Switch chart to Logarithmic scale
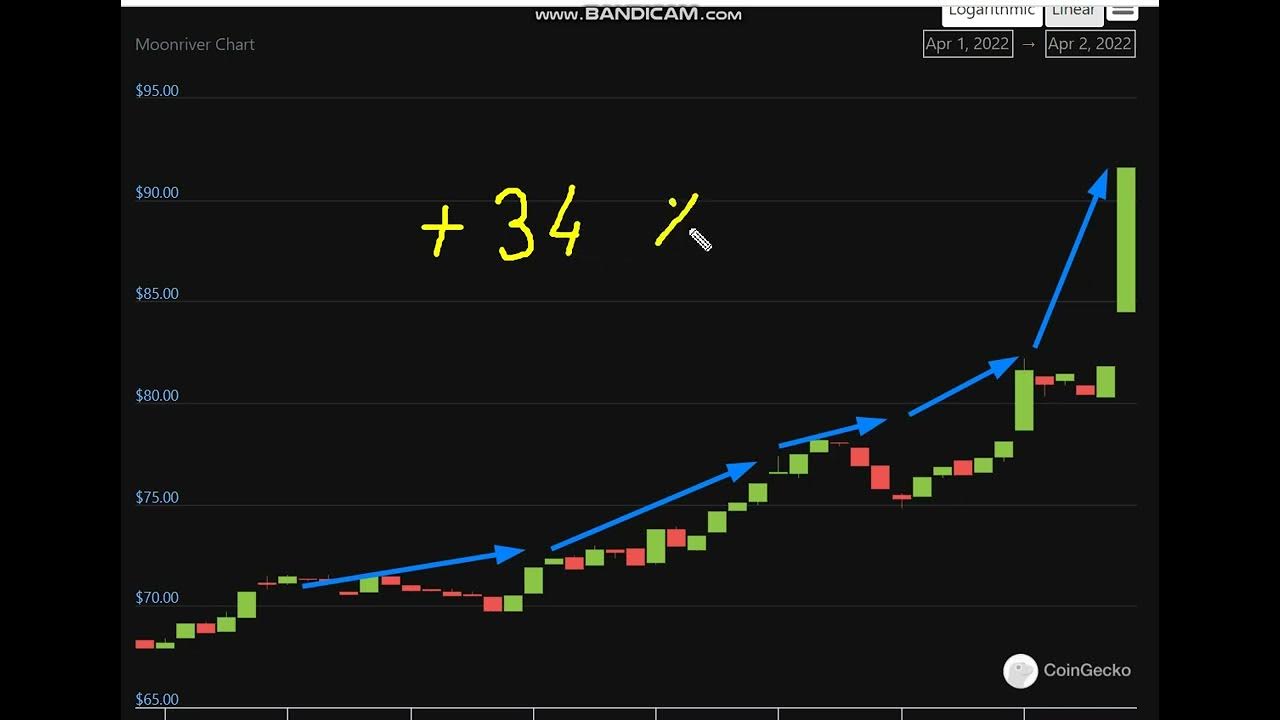 pos(992,13)
